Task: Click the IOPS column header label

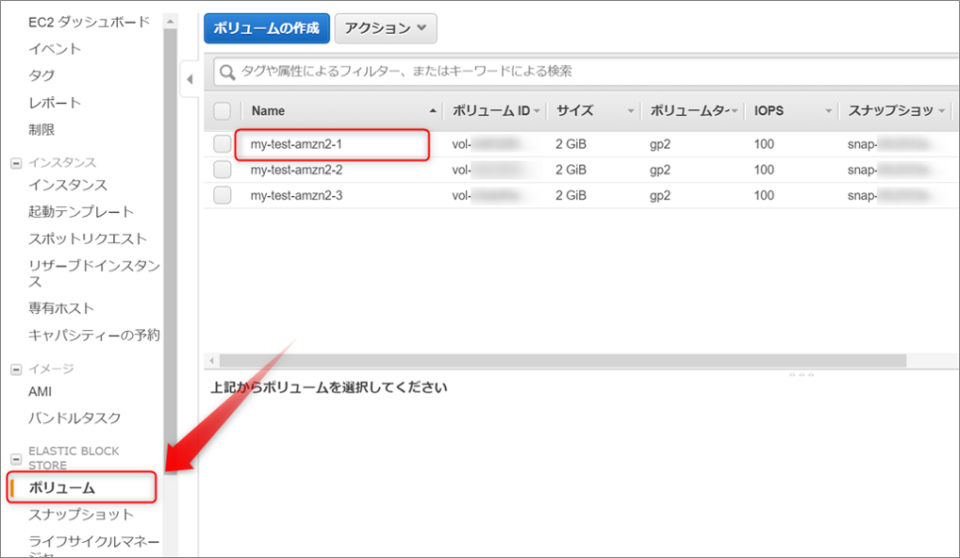Action: tap(769, 111)
